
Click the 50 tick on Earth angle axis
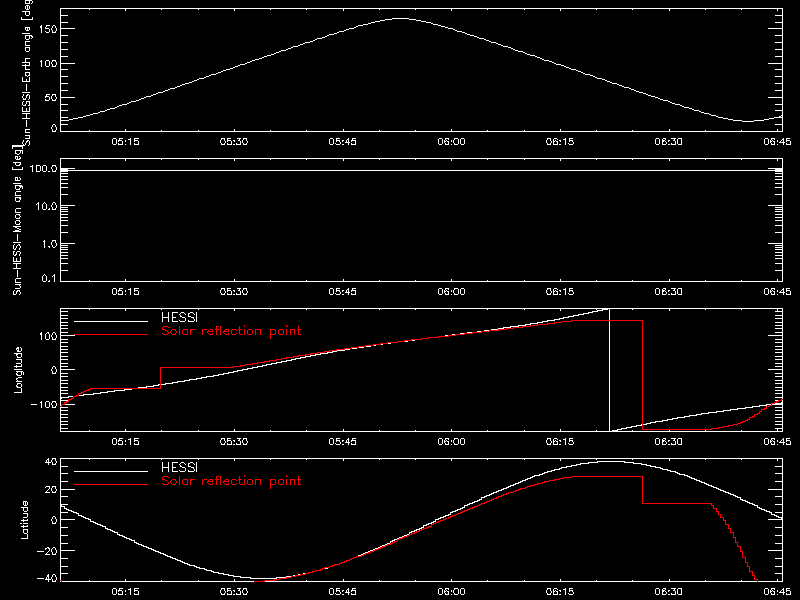[52, 97]
